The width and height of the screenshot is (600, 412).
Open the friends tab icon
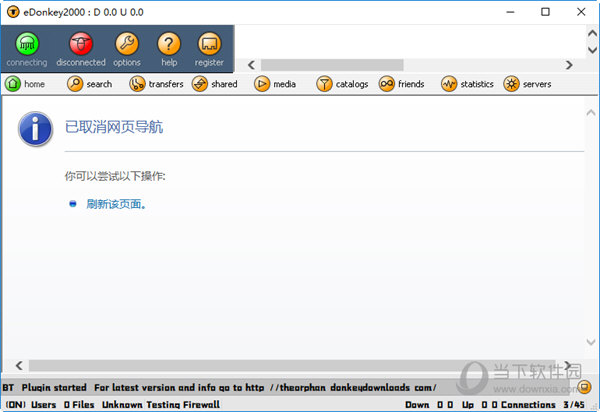(386, 84)
